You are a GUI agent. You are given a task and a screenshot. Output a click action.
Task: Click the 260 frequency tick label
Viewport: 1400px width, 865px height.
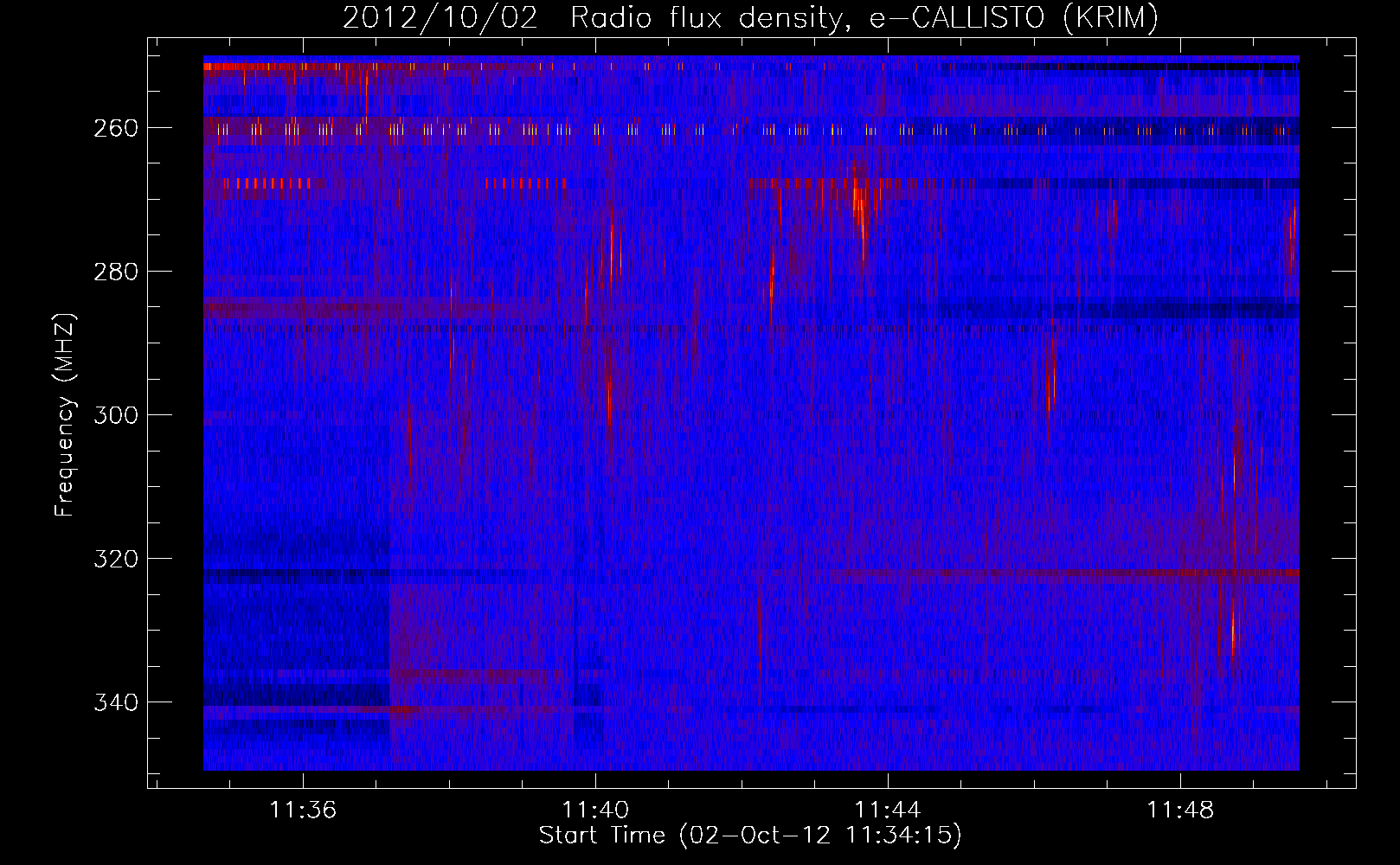tap(116, 128)
